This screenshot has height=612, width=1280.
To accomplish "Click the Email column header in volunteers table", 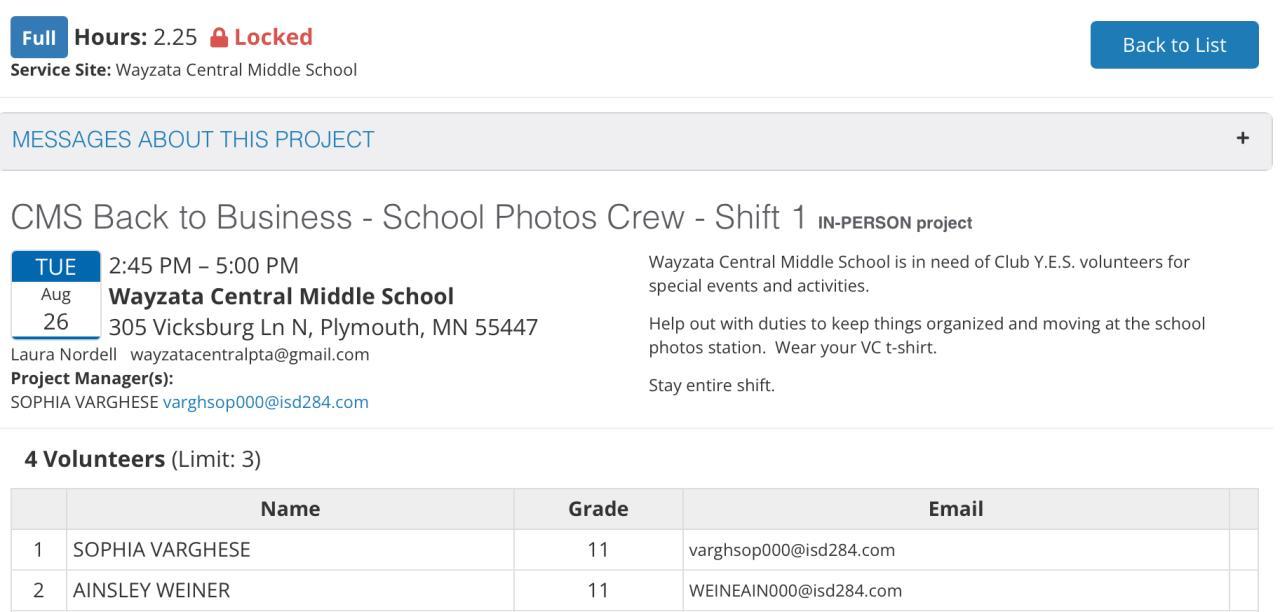I will (955, 509).
